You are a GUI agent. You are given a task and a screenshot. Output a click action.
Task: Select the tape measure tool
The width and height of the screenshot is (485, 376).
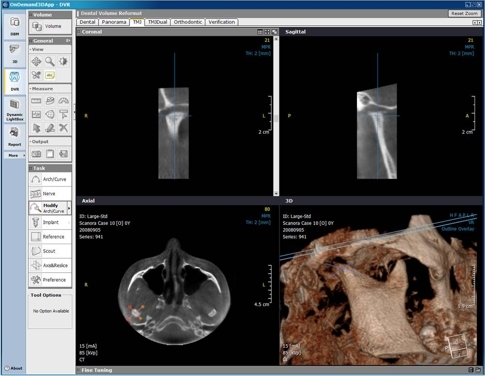[x=50, y=100]
